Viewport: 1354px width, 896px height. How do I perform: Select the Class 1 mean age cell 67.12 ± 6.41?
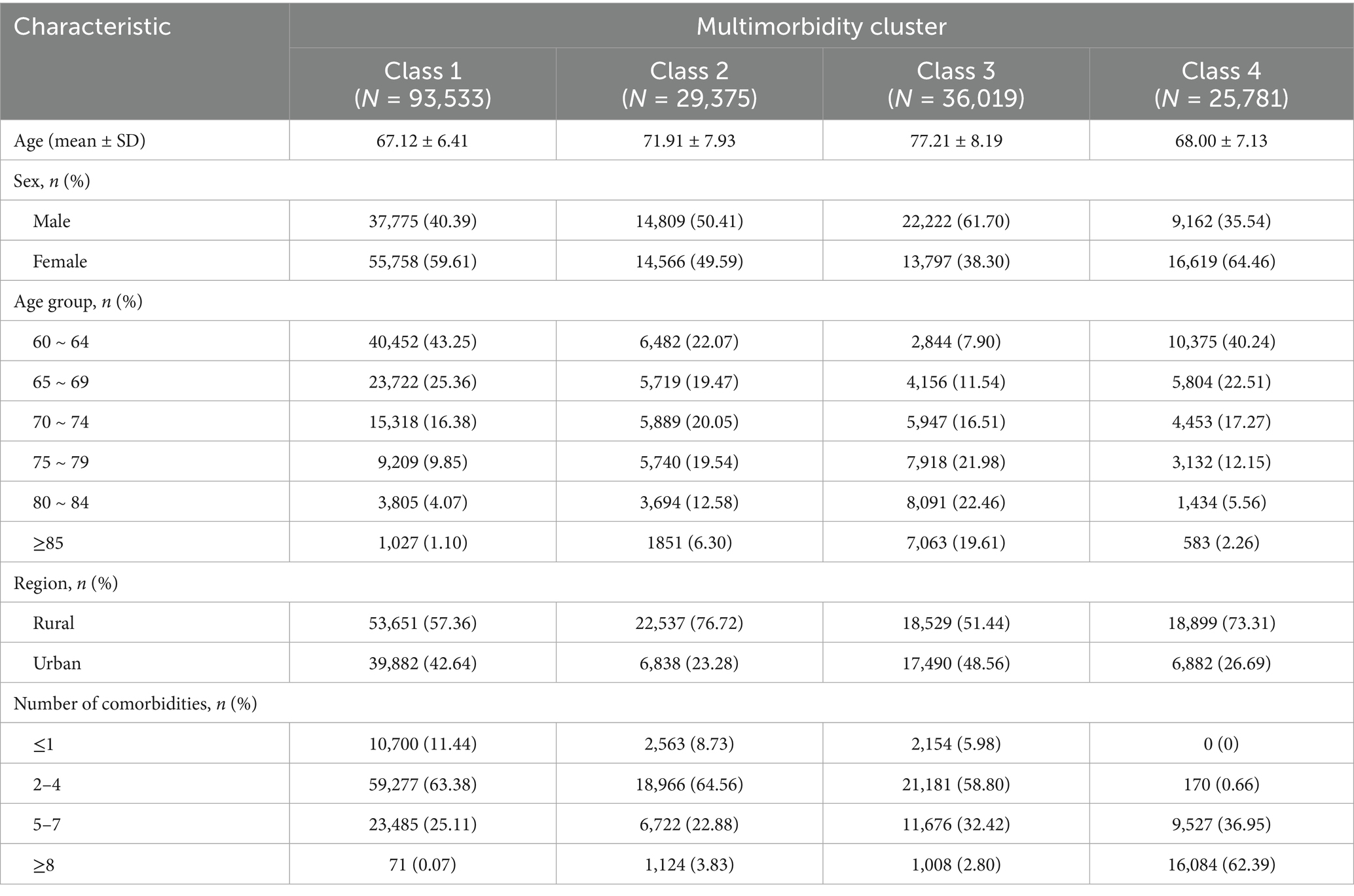tap(422, 141)
